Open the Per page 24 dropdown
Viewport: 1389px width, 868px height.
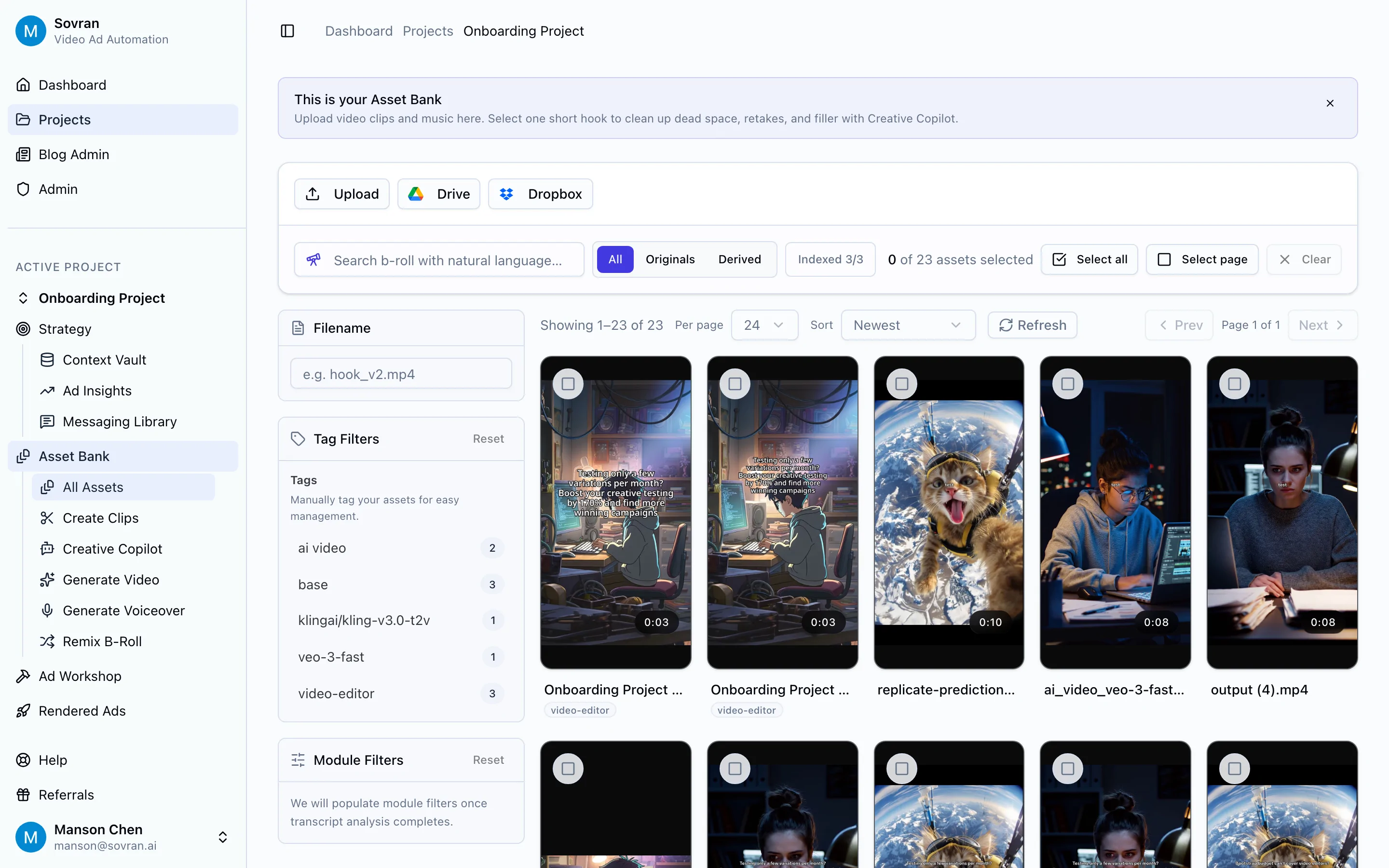click(x=764, y=325)
